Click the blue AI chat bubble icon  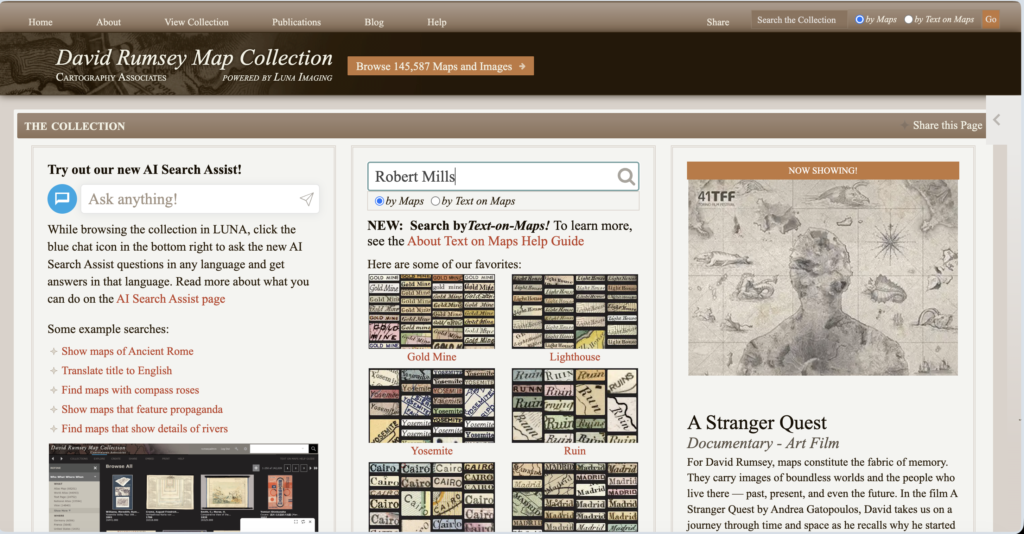pyautogui.click(x=62, y=199)
